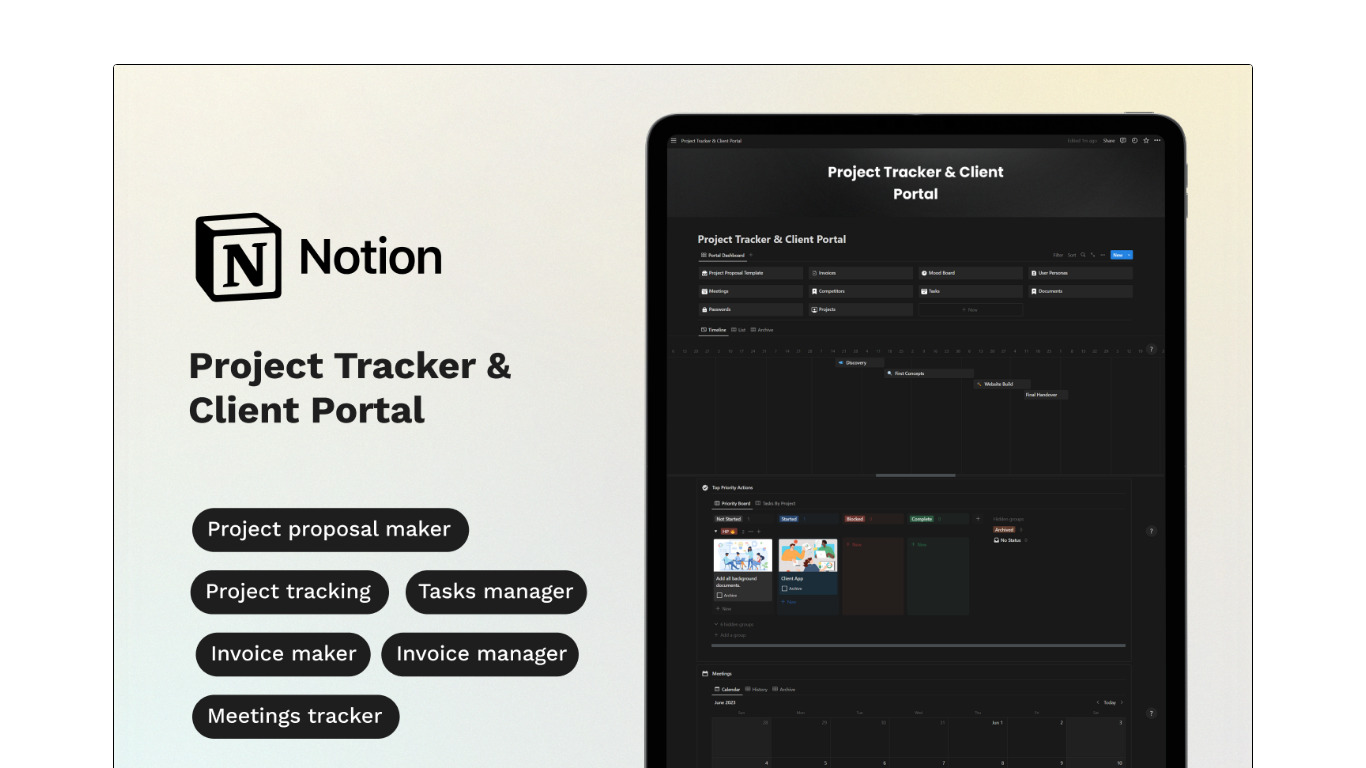This screenshot has width=1366, height=768.
Task: Open the page more-options ellipsis
Action: click(x=1157, y=140)
